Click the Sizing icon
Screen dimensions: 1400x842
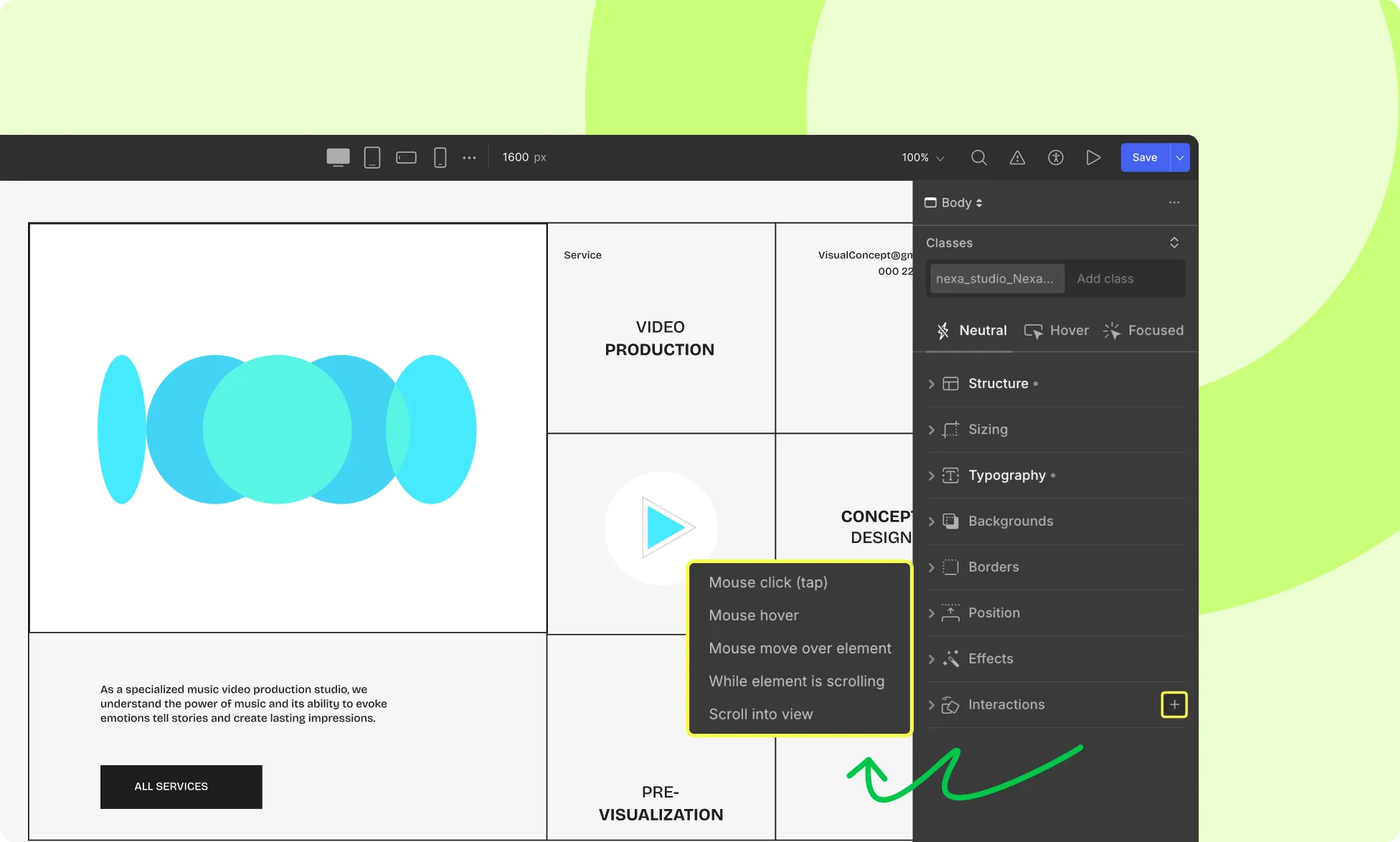tap(950, 430)
